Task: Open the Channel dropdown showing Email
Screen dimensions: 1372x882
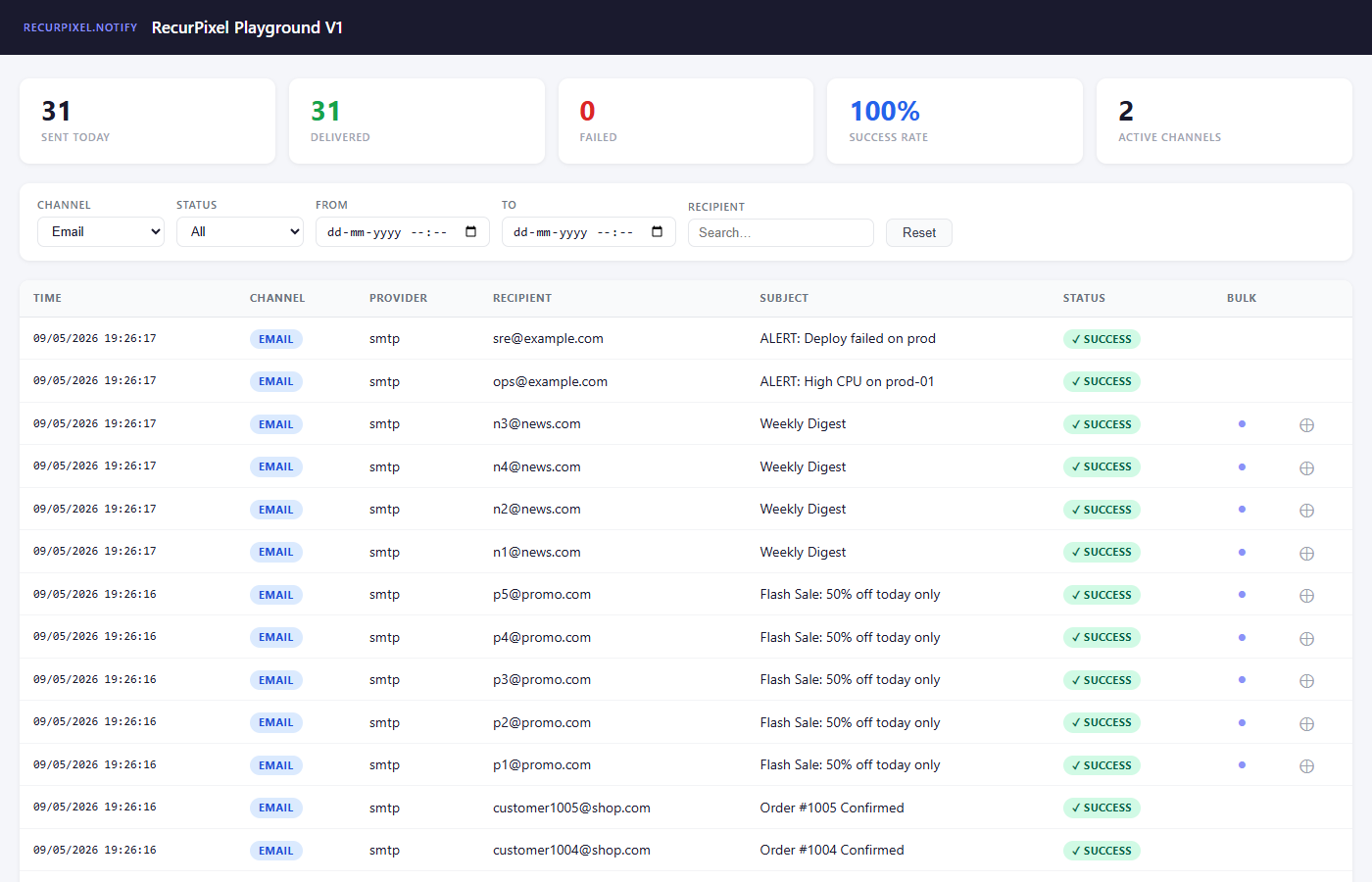Action: click(x=101, y=232)
